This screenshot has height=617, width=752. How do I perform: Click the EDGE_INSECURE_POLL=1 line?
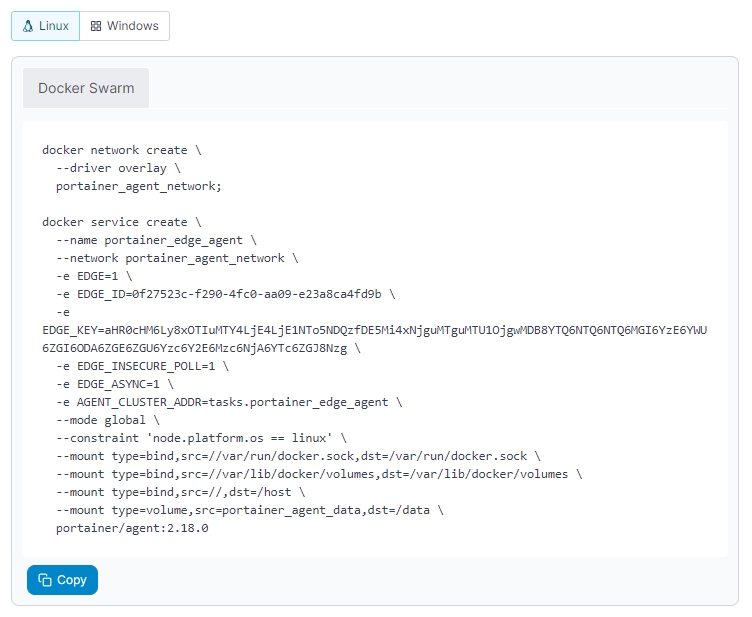click(x=142, y=366)
